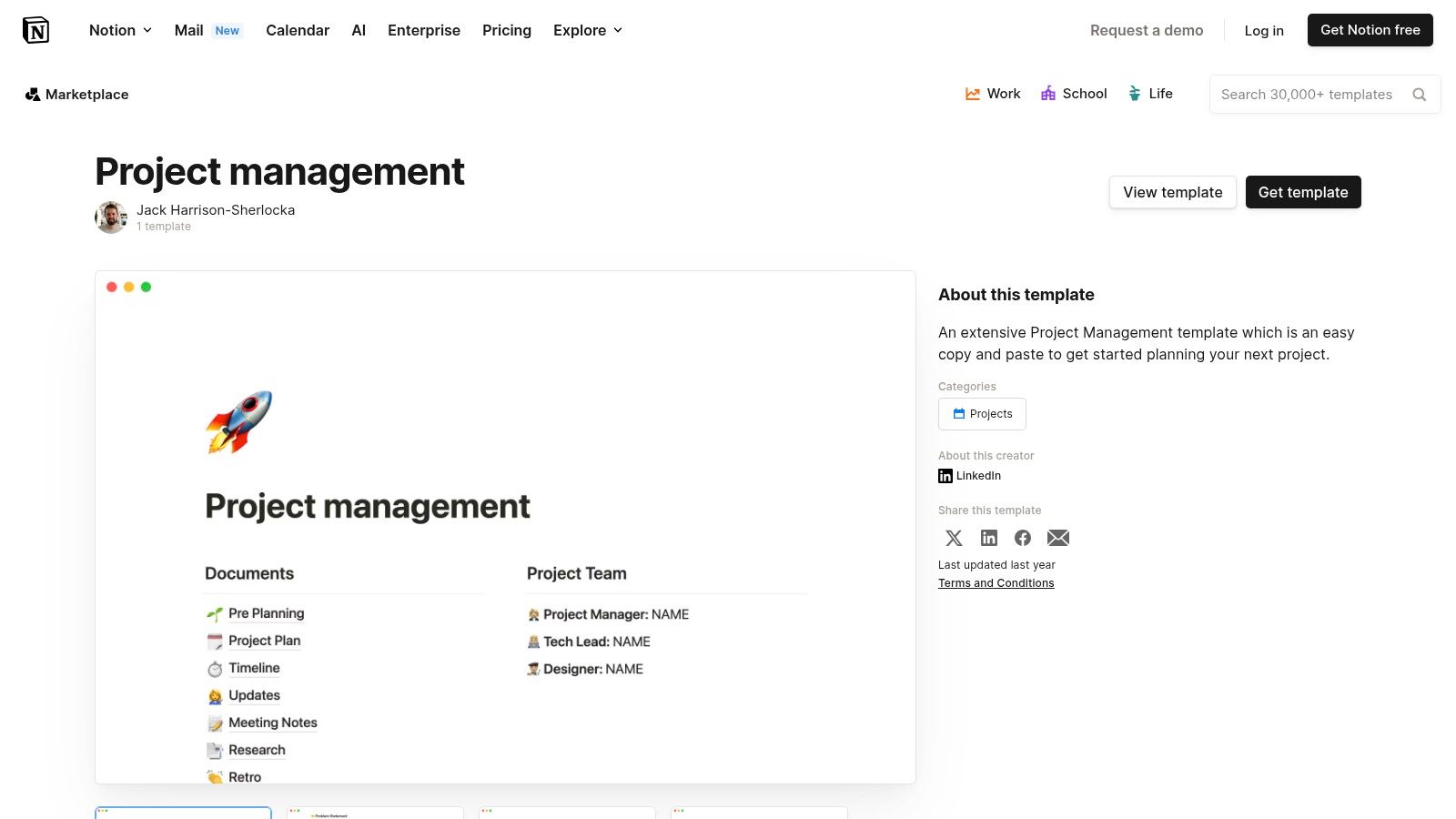Open Terms and Conditions link
Screen dimensions: 1456x819
coord(996,583)
